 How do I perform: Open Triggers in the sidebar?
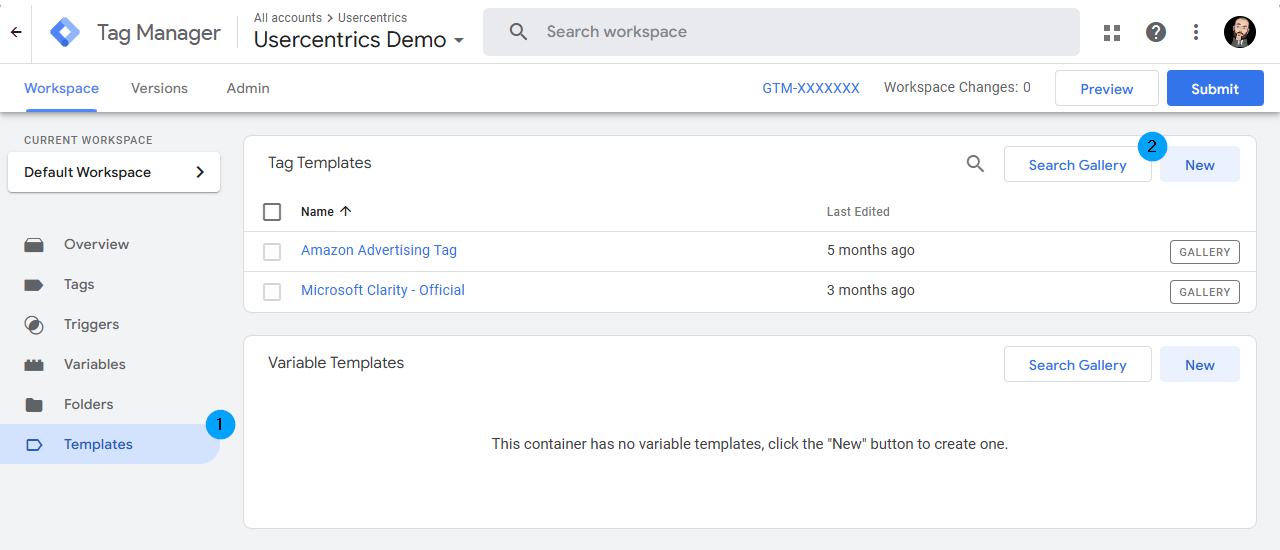point(110,324)
